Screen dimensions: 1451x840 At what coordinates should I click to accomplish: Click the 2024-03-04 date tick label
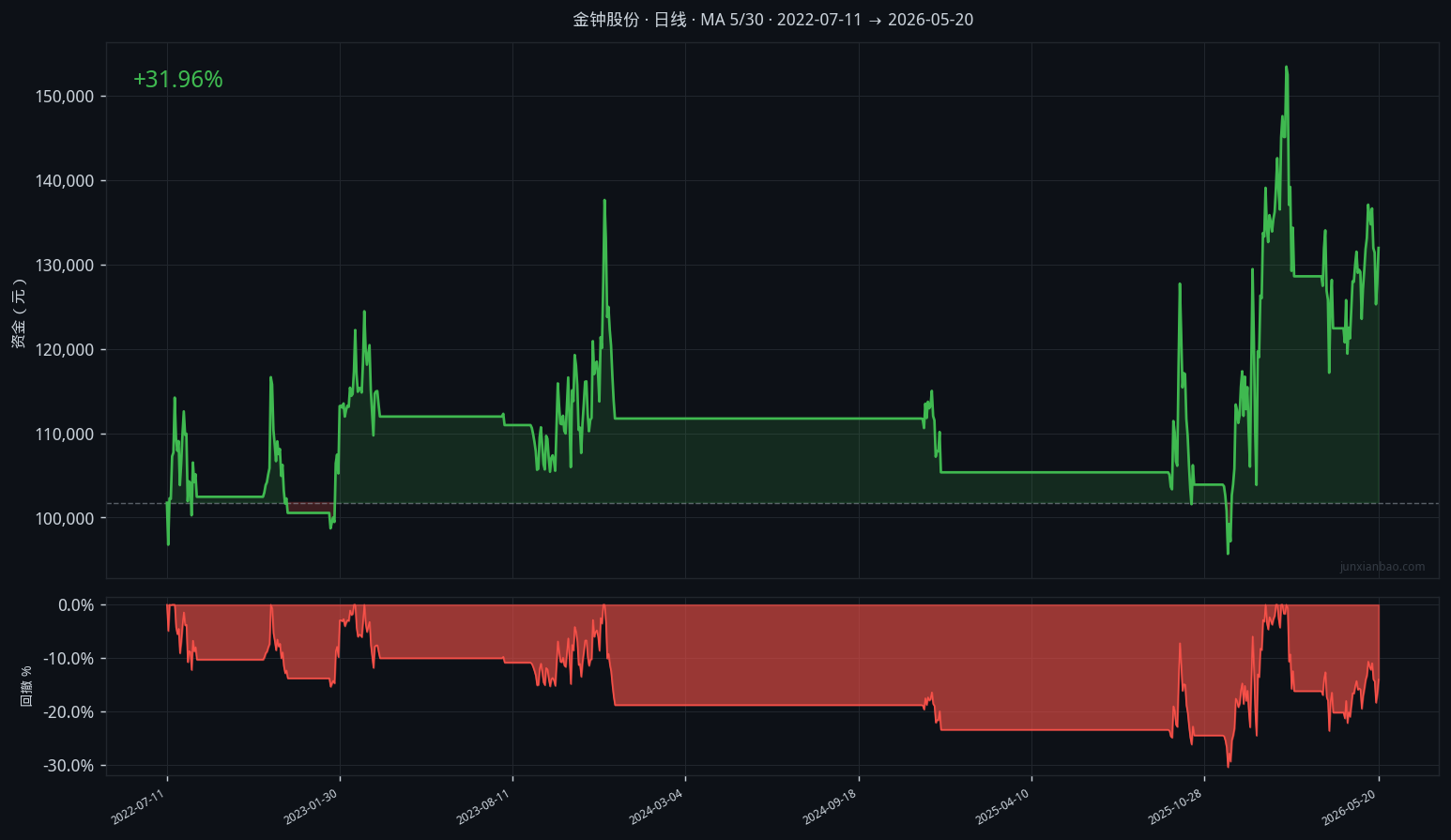656,807
